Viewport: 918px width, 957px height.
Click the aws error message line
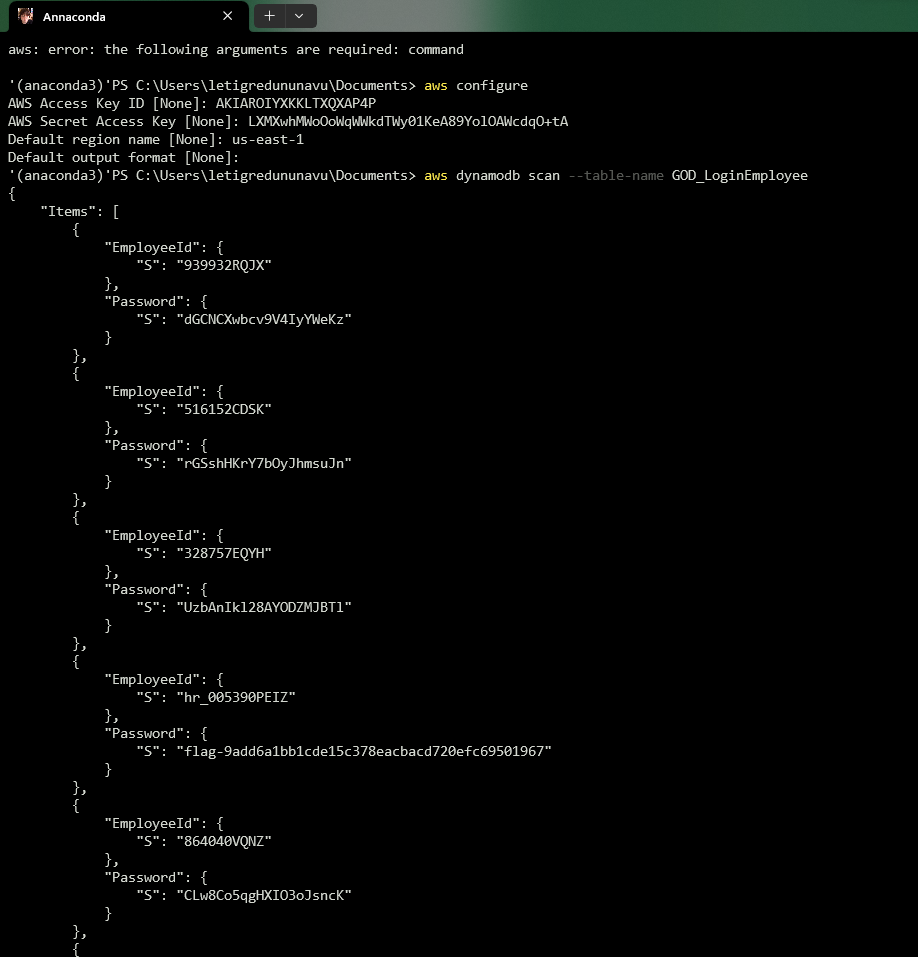(x=236, y=49)
